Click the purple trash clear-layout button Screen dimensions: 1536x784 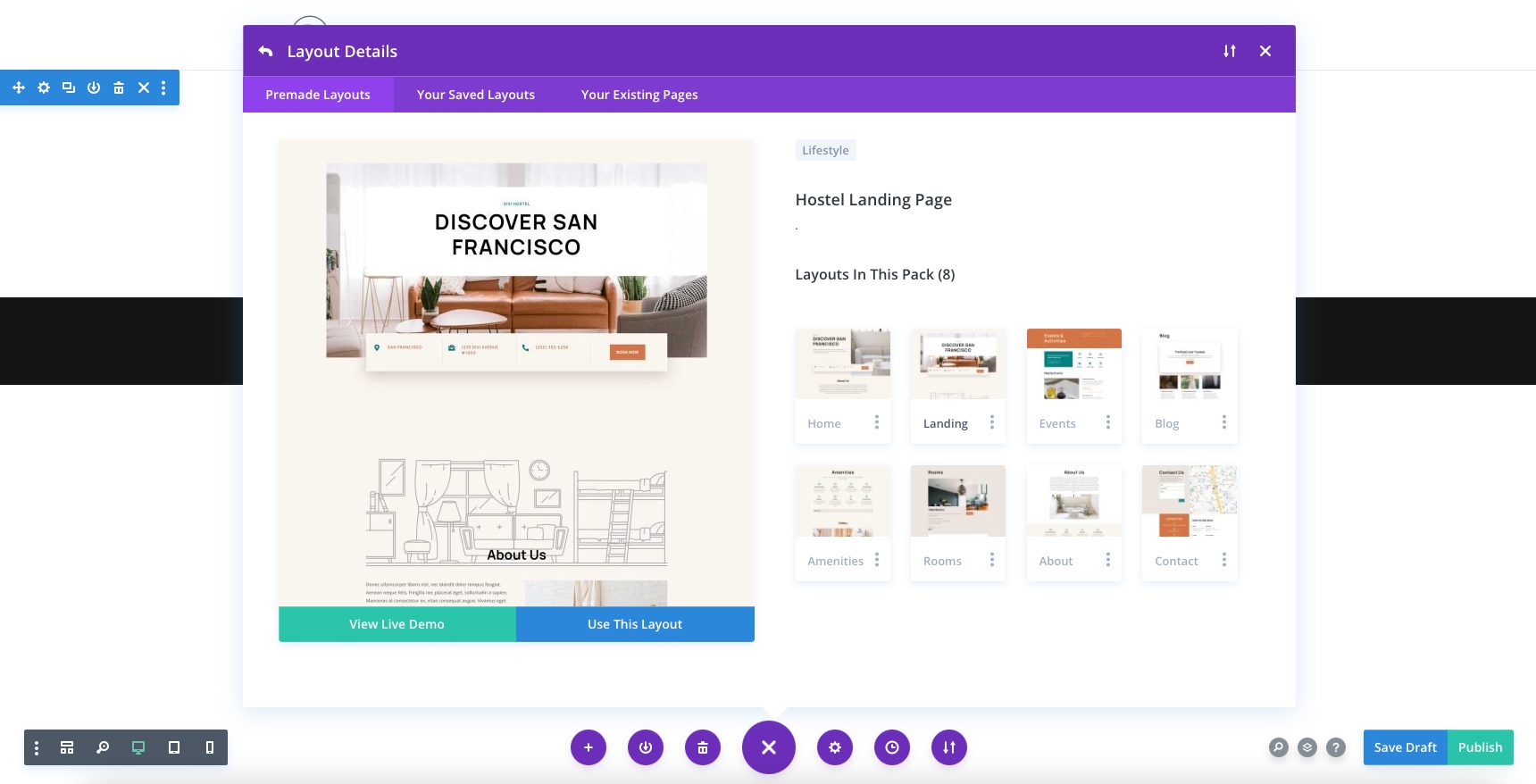(x=703, y=747)
